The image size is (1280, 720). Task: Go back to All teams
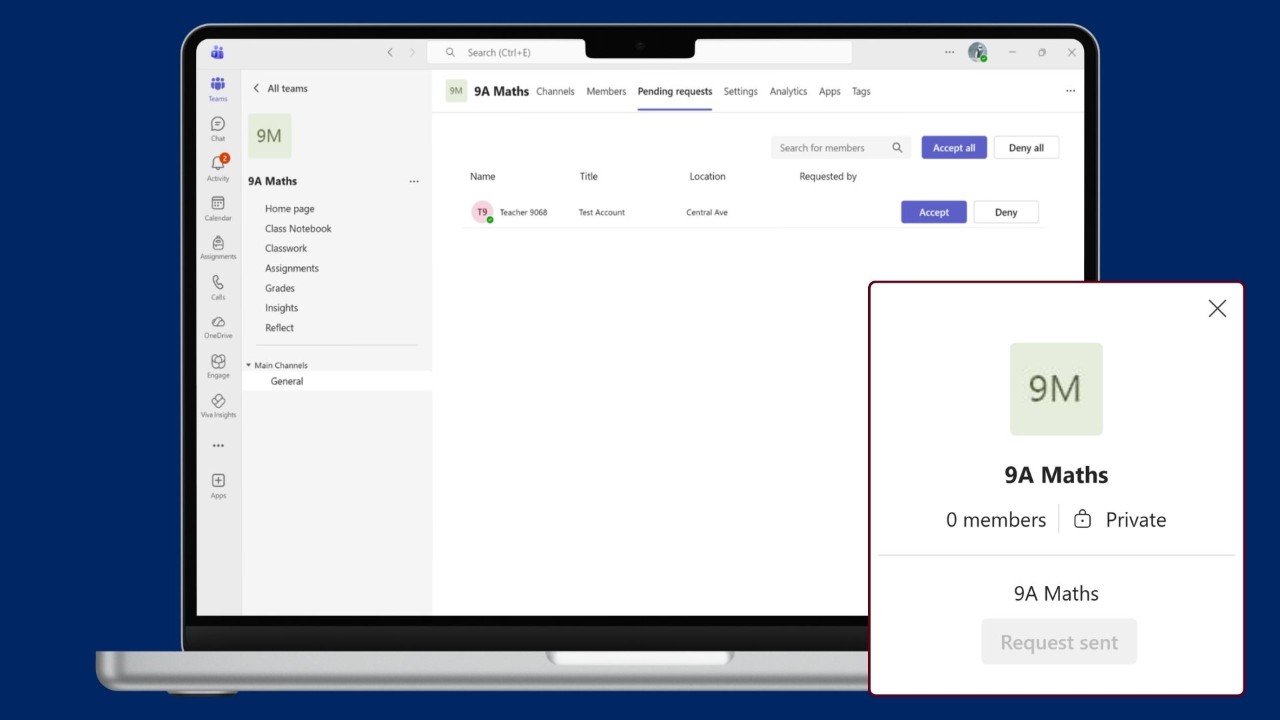[280, 88]
